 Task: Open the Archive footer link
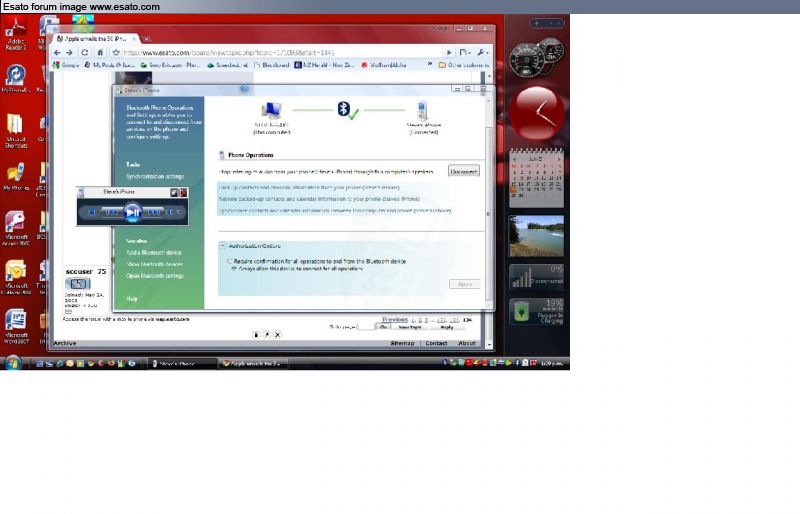point(65,343)
